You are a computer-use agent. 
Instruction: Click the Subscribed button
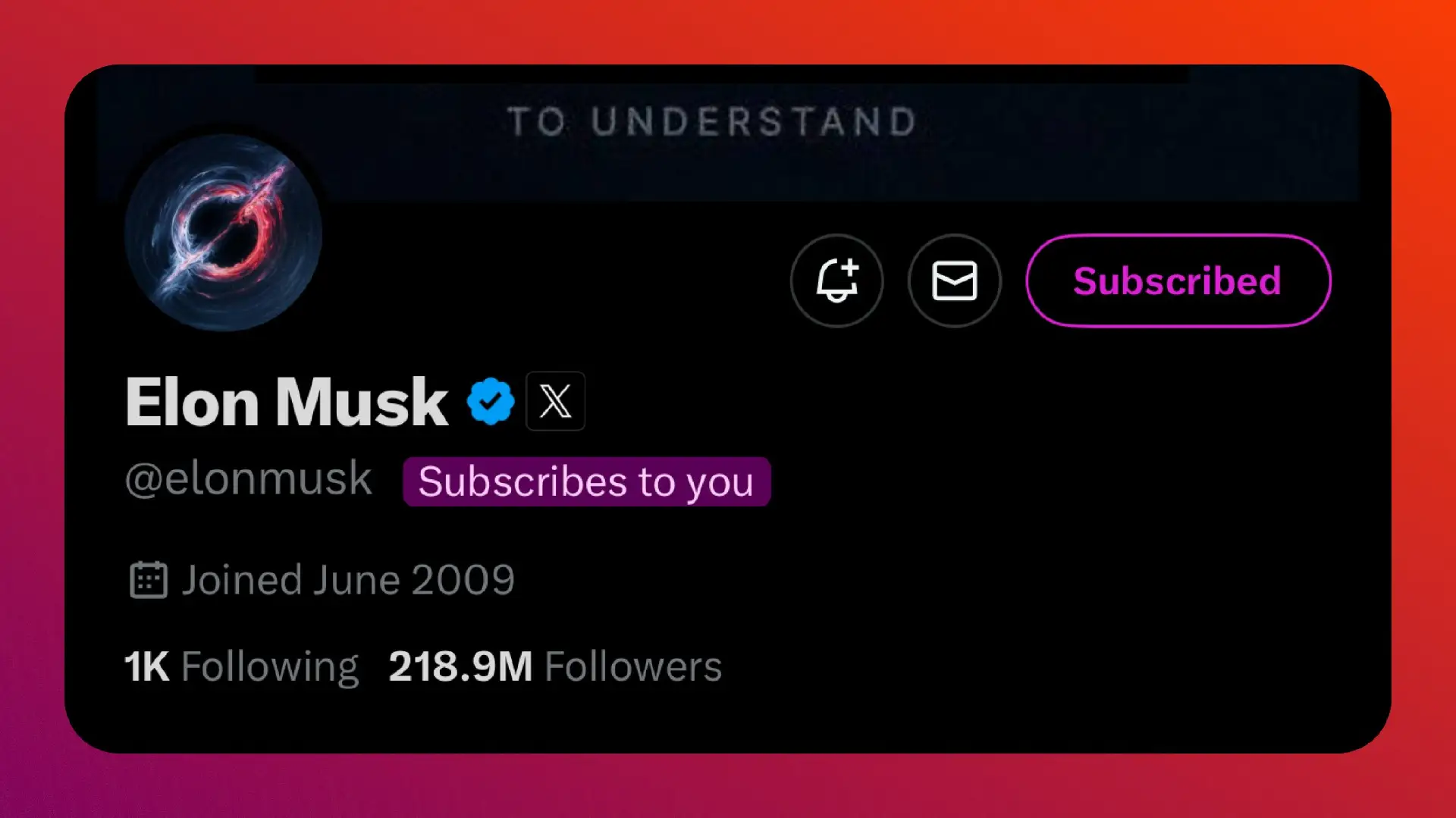1178,281
